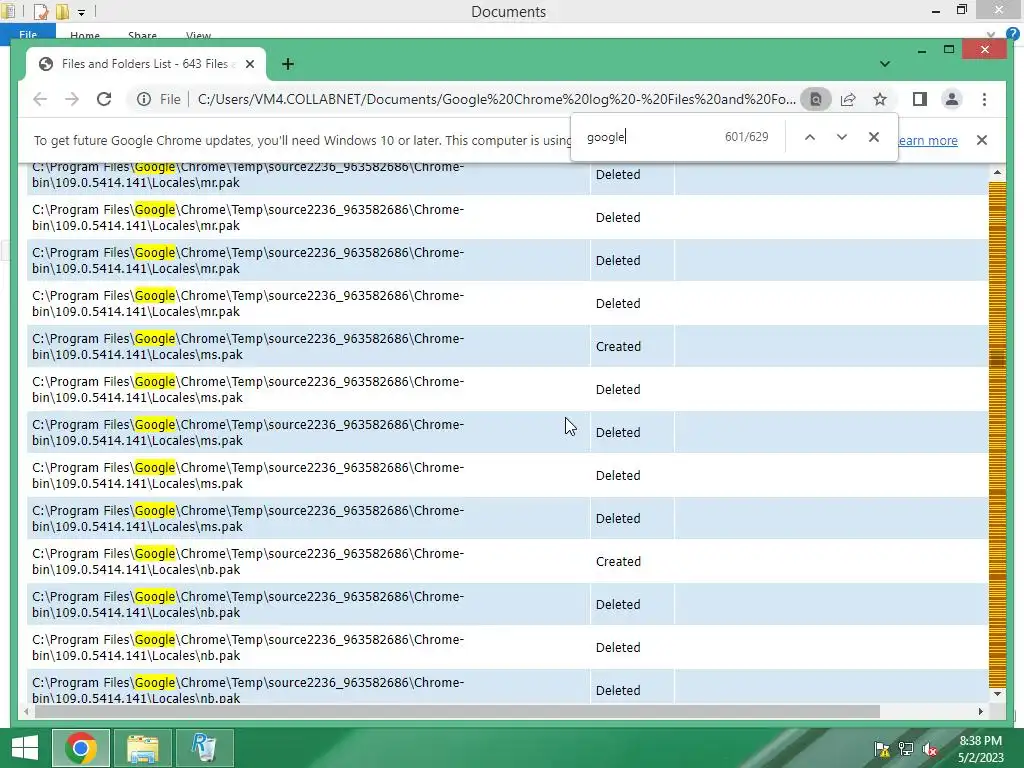Open Chrome side panel
1024x768 pixels.
point(920,99)
